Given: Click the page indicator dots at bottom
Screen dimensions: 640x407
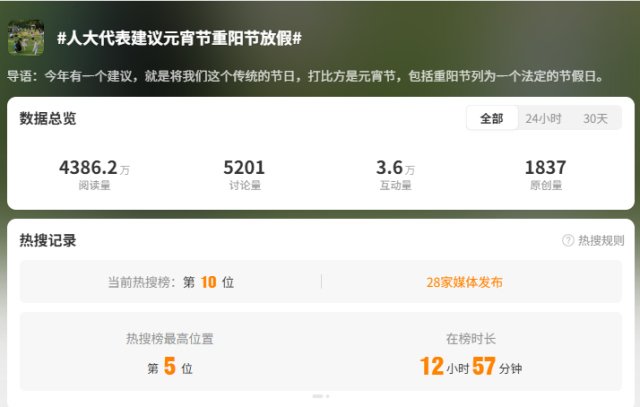Looking at the screenshot, I should 320,397.
